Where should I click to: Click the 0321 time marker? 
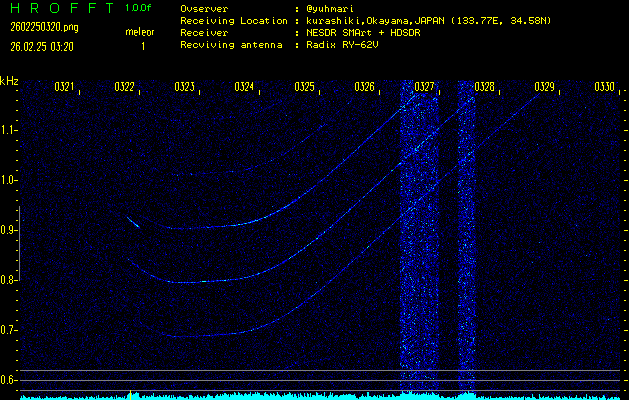(64, 87)
